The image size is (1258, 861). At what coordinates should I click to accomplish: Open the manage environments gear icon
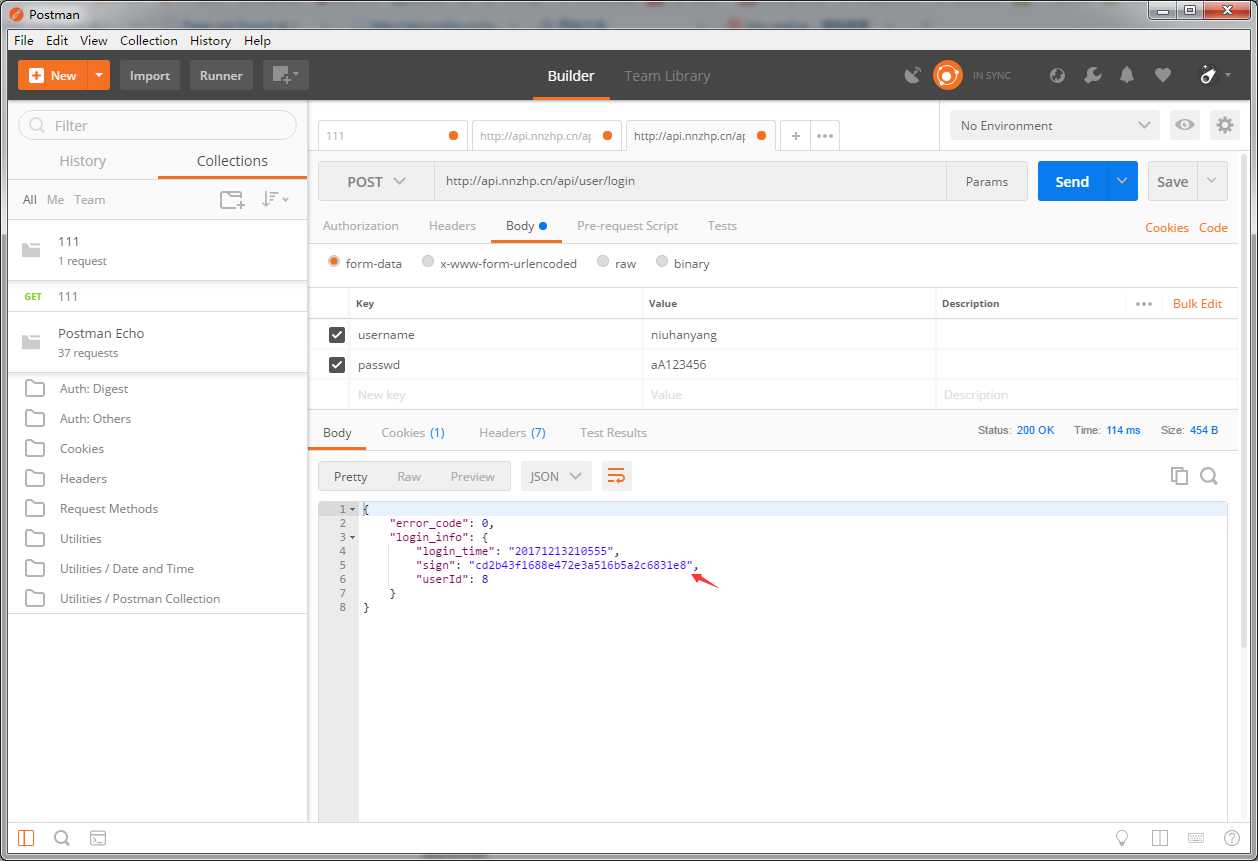[1224, 125]
